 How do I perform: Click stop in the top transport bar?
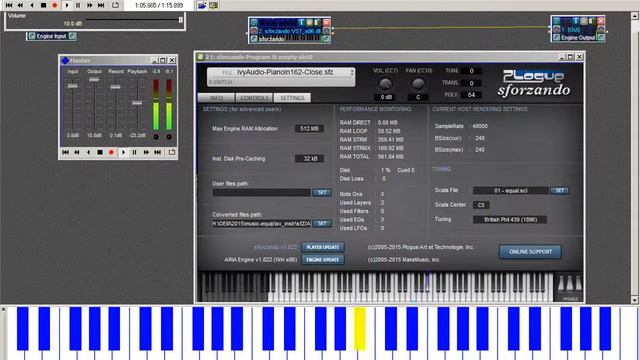[x=43, y=5]
